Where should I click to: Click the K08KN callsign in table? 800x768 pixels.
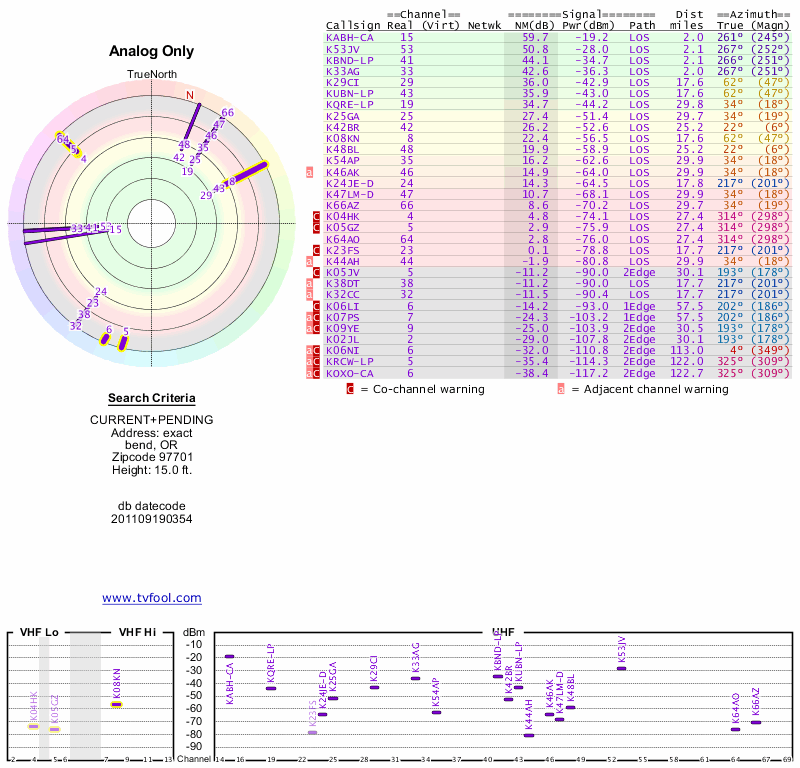[343, 138]
